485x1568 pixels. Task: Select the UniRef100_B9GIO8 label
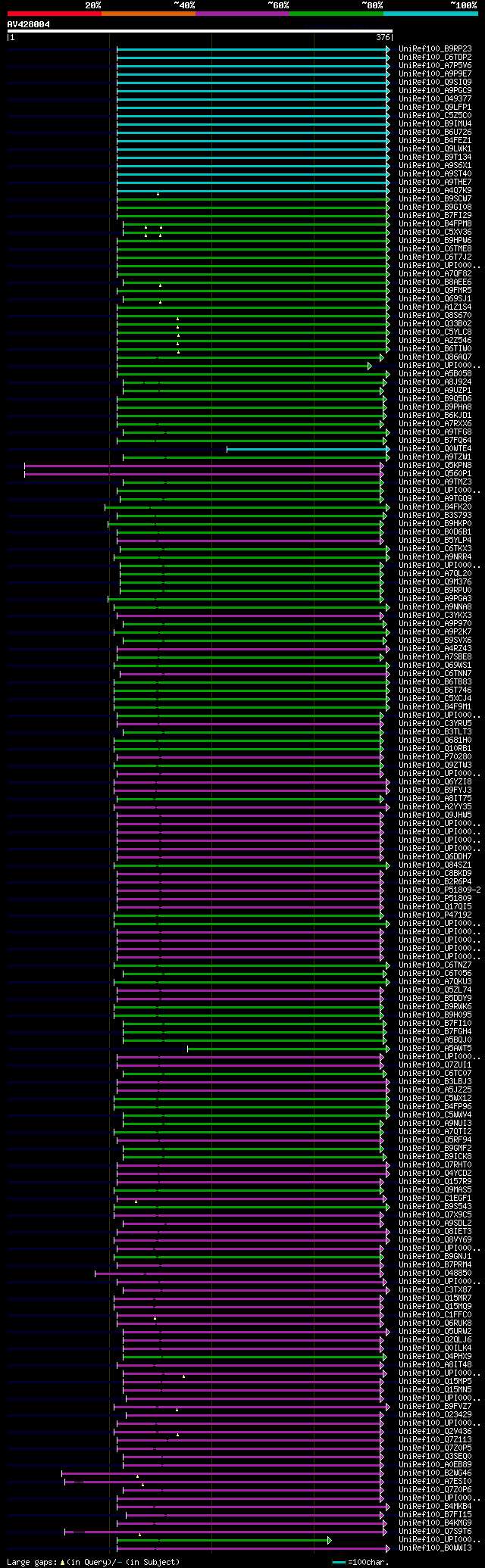point(435,207)
